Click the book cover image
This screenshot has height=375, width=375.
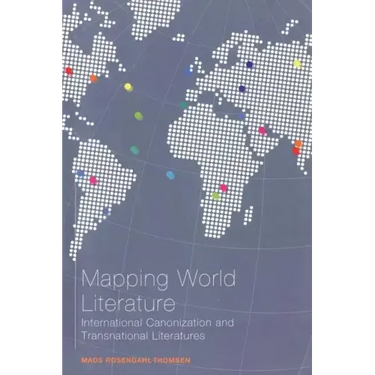[x=187, y=187]
